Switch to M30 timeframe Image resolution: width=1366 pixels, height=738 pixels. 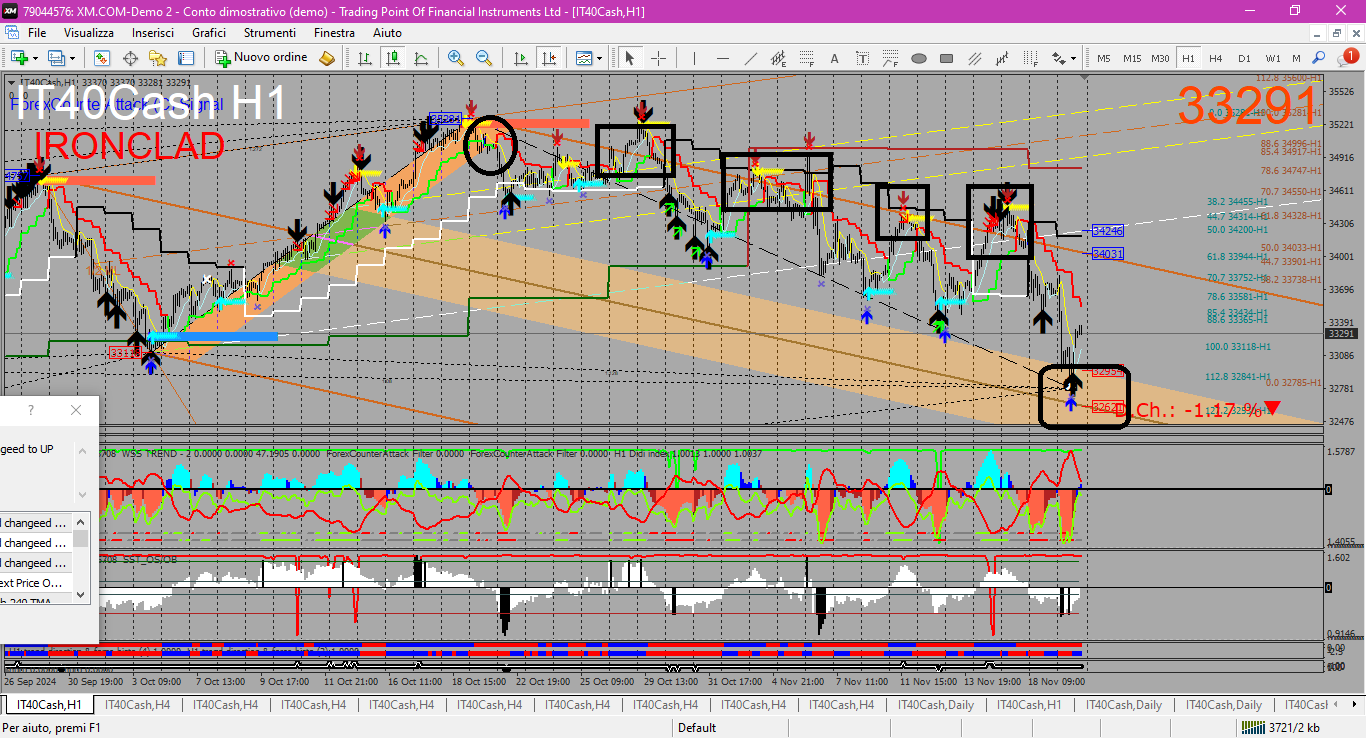pyautogui.click(x=1160, y=58)
